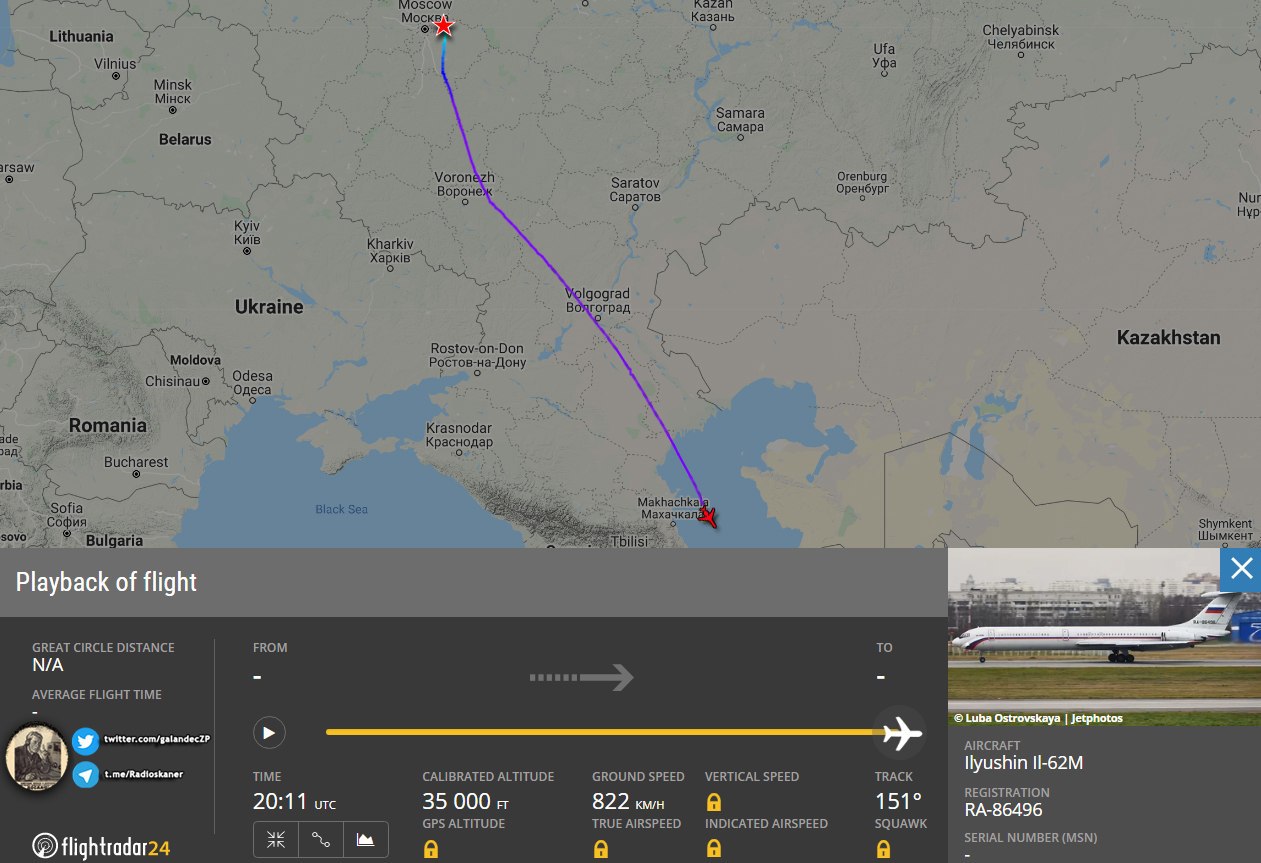Click the RA-86496 registration text

coord(1003,810)
